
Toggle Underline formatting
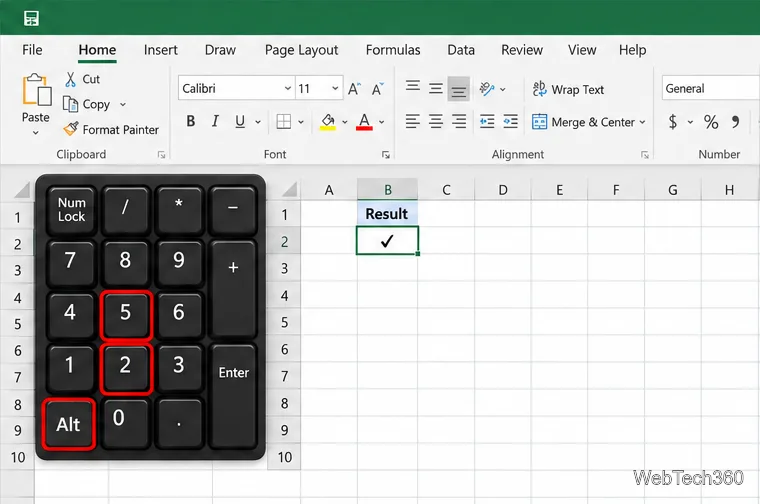coord(240,122)
